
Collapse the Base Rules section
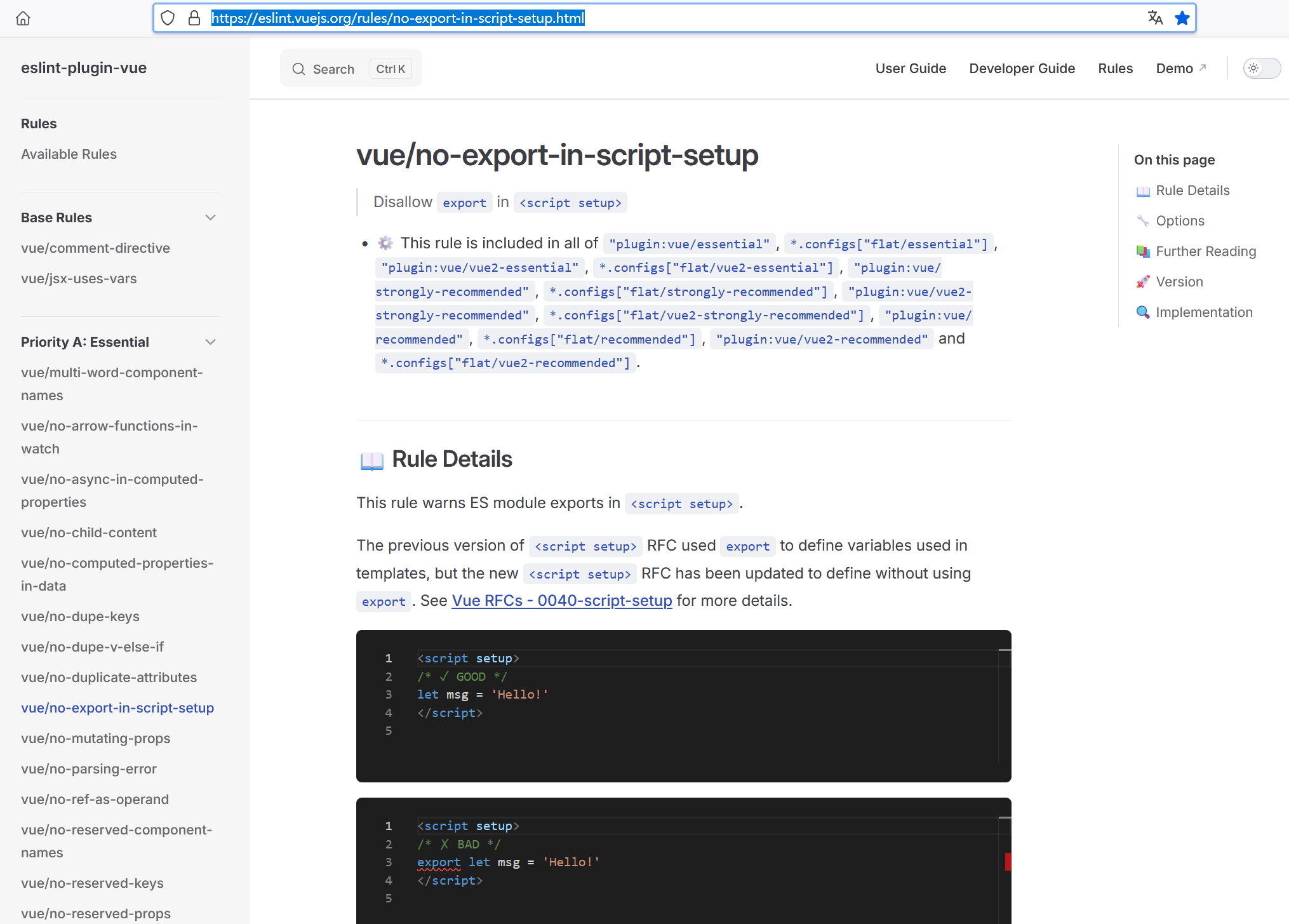[210, 217]
